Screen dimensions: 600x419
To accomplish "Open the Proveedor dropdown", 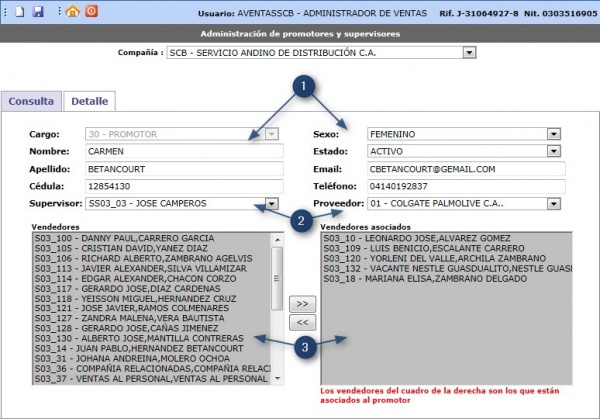I will pos(553,204).
